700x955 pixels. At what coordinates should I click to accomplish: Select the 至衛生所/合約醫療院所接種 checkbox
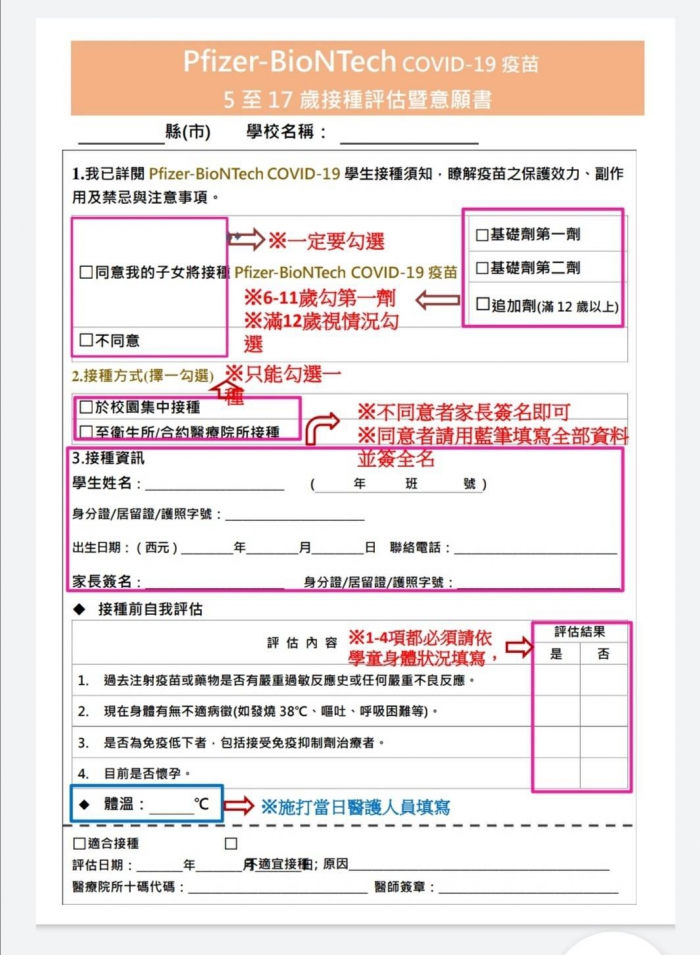(x=86, y=432)
